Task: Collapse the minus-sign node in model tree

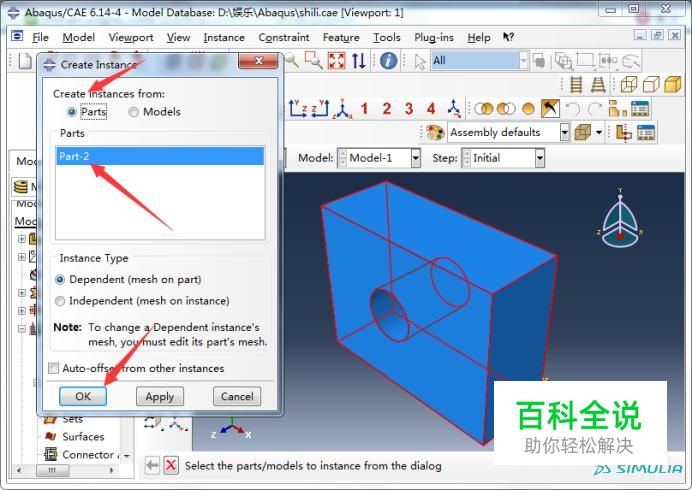Action: pyautogui.click(x=22, y=329)
